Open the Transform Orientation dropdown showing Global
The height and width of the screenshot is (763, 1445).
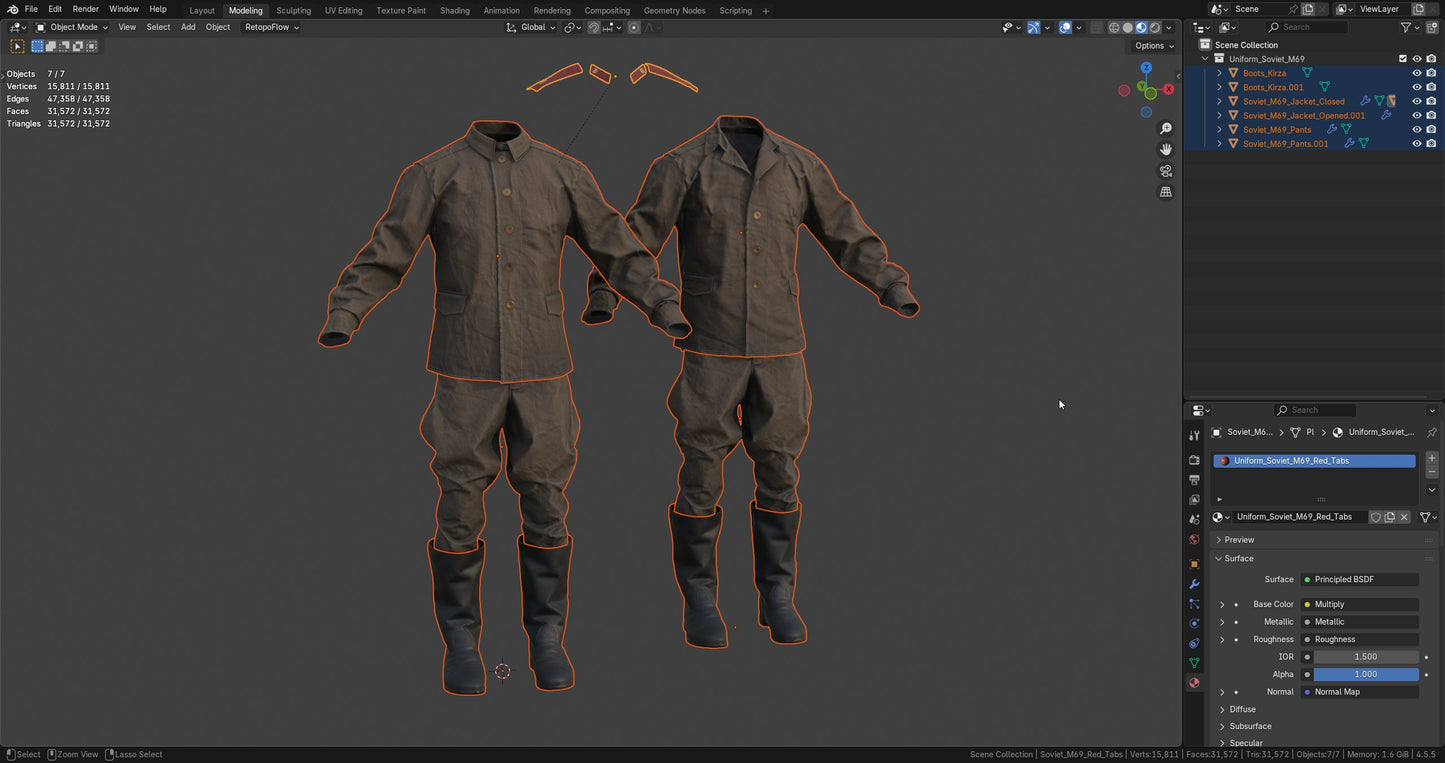click(x=535, y=27)
